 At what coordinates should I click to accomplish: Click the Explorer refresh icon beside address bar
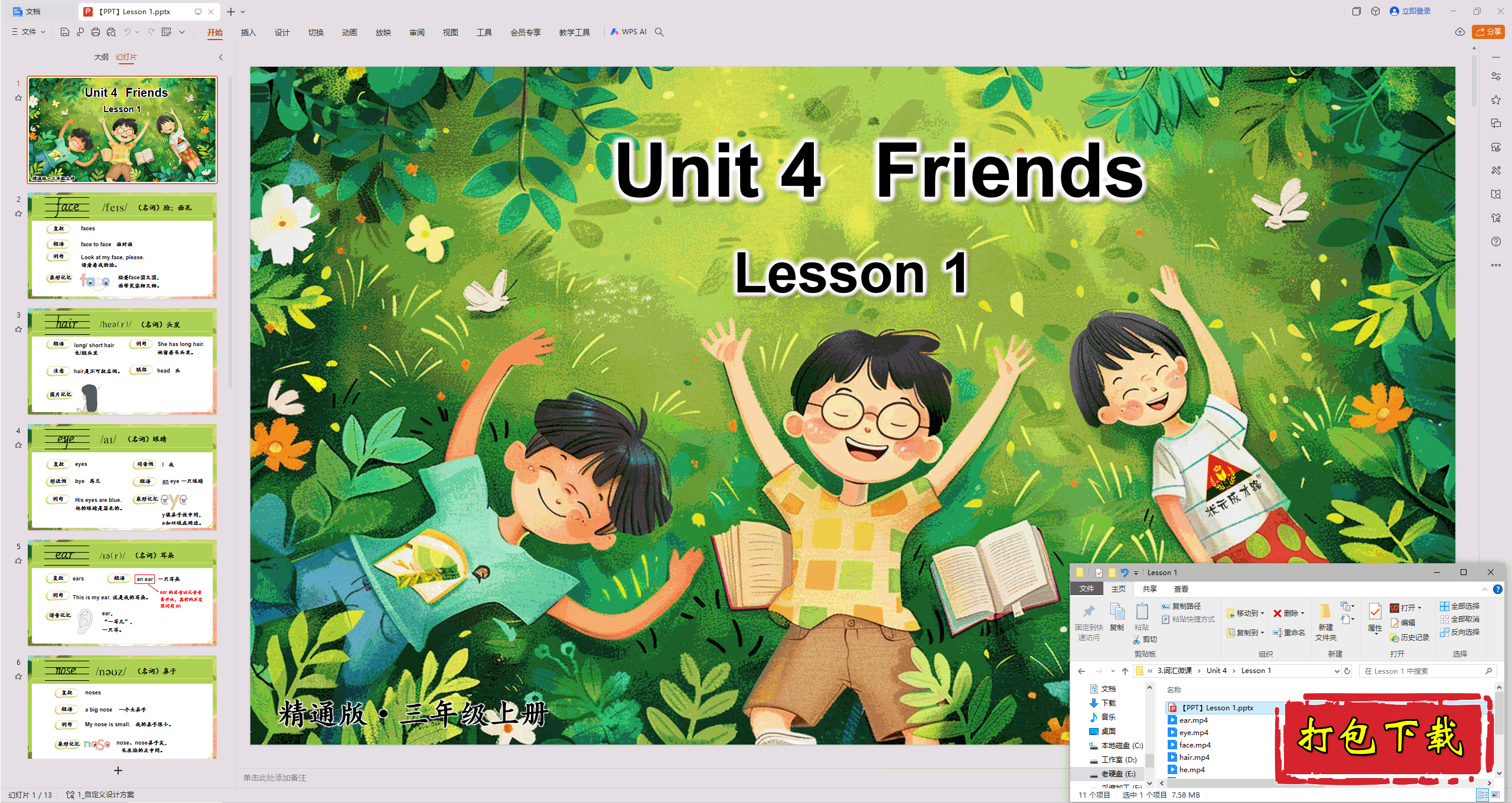pos(1347,671)
